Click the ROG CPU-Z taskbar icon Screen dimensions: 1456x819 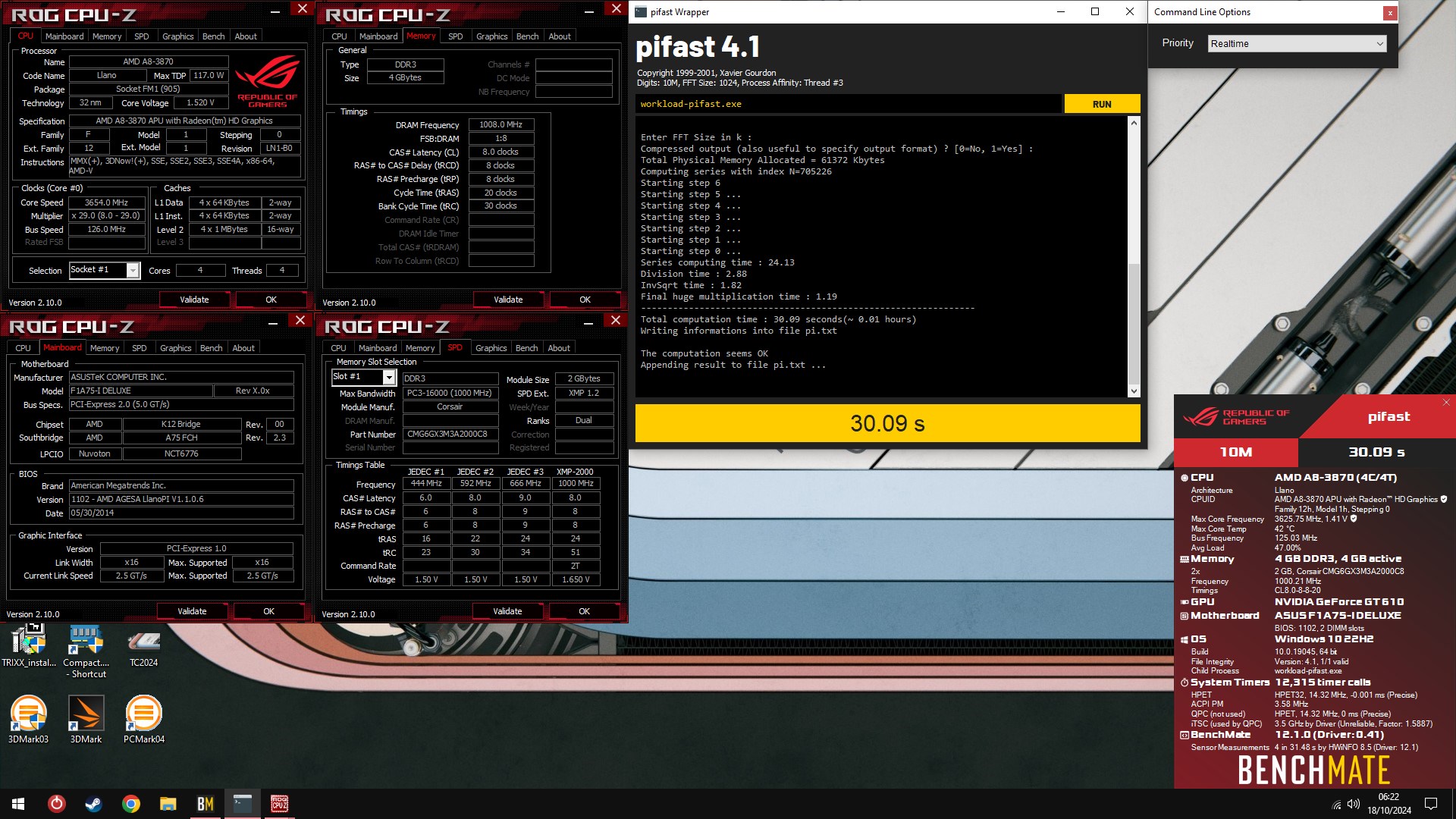coord(280,804)
